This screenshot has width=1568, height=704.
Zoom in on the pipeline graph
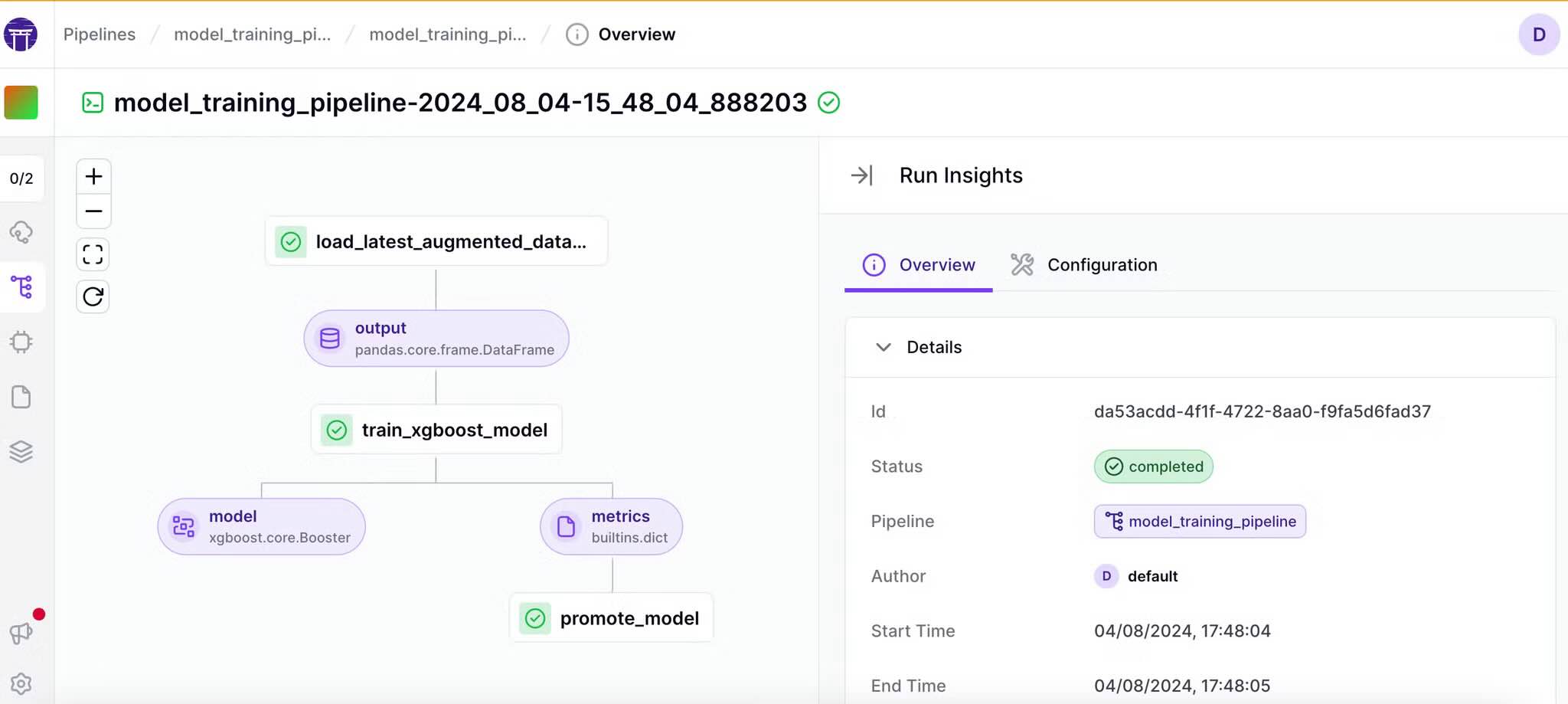(x=93, y=177)
